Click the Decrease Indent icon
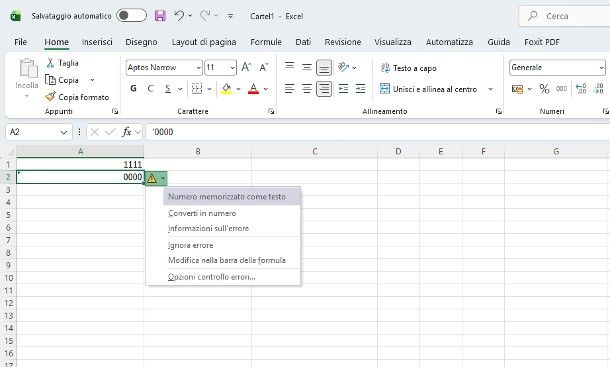The height and width of the screenshot is (367, 610). [343, 89]
